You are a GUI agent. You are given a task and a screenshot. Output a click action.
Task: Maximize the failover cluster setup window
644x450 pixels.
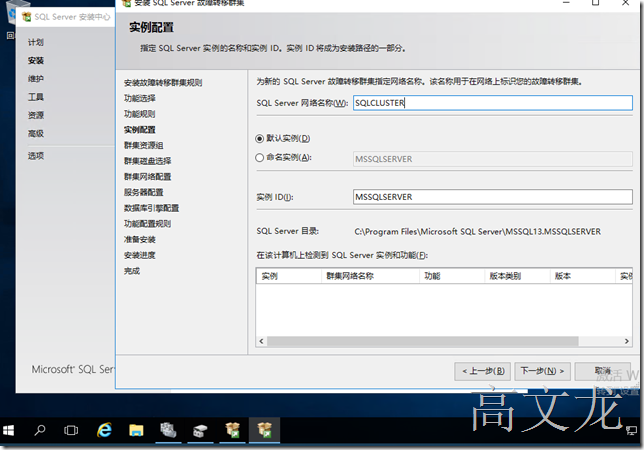point(596,3)
